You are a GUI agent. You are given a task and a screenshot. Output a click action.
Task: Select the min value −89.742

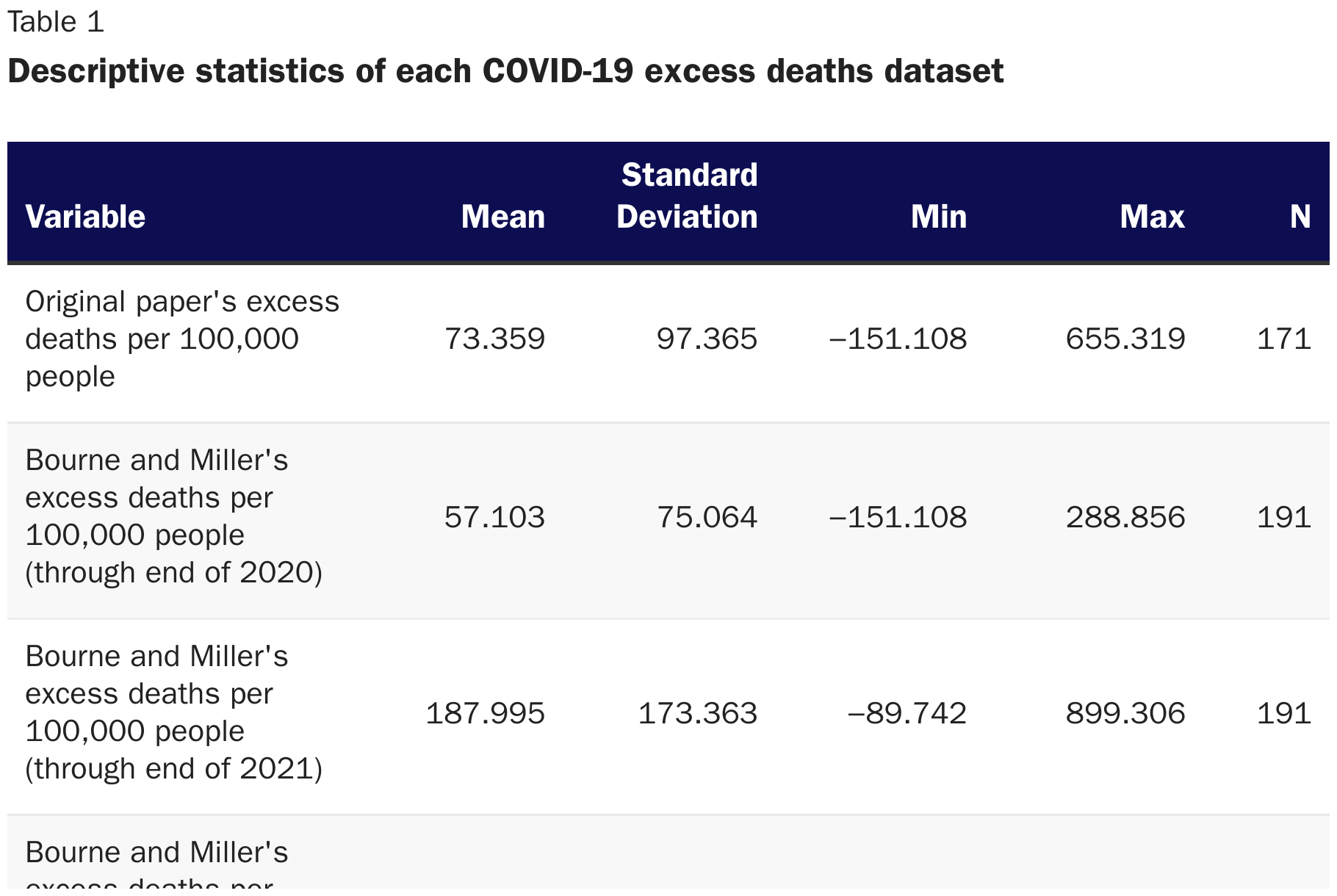[907, 713]
